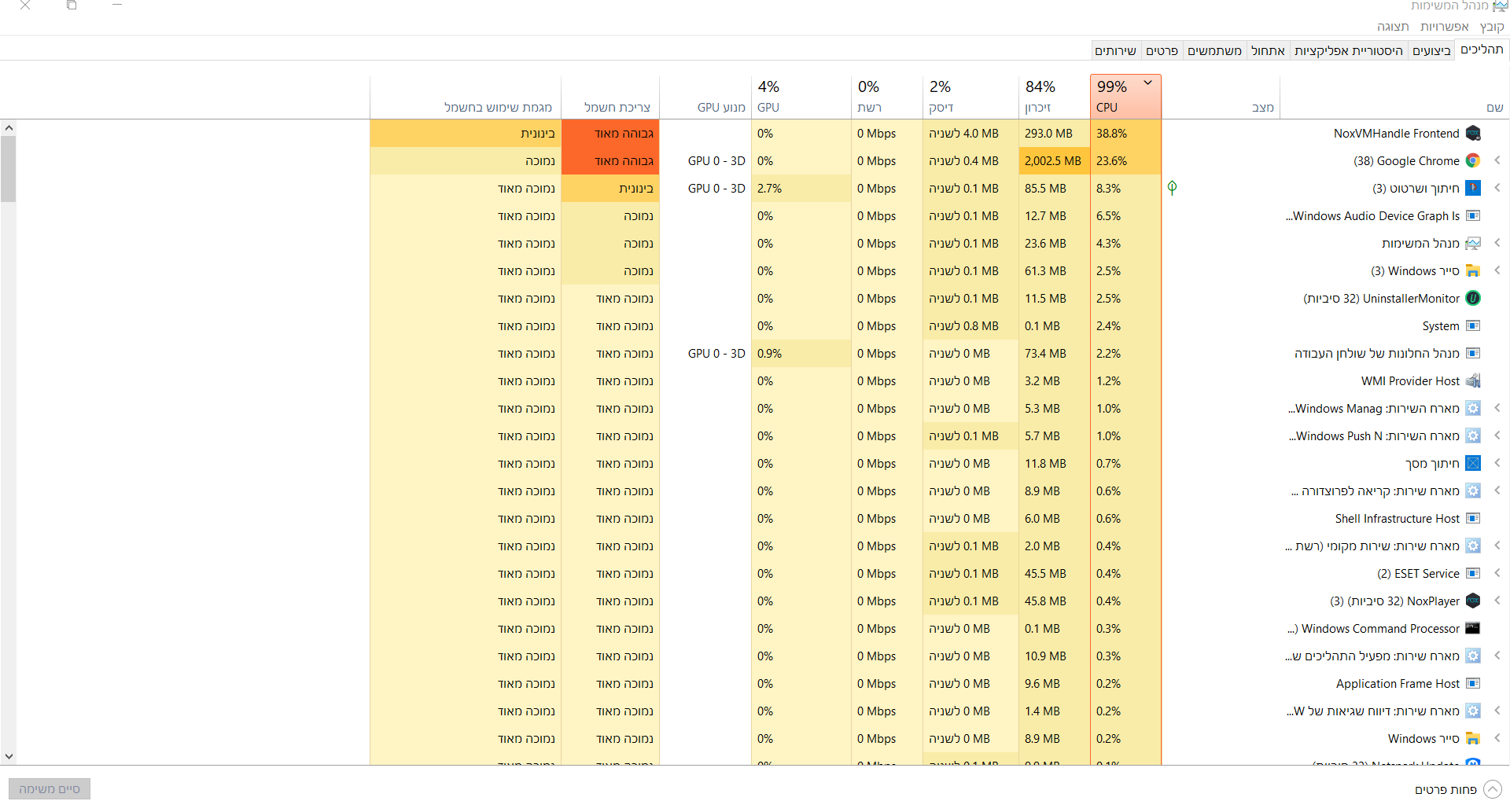Viewport: 1510px width, 812px height.
Task: Switch to the משתמשים tab
Action: (x=1214, y=51)
